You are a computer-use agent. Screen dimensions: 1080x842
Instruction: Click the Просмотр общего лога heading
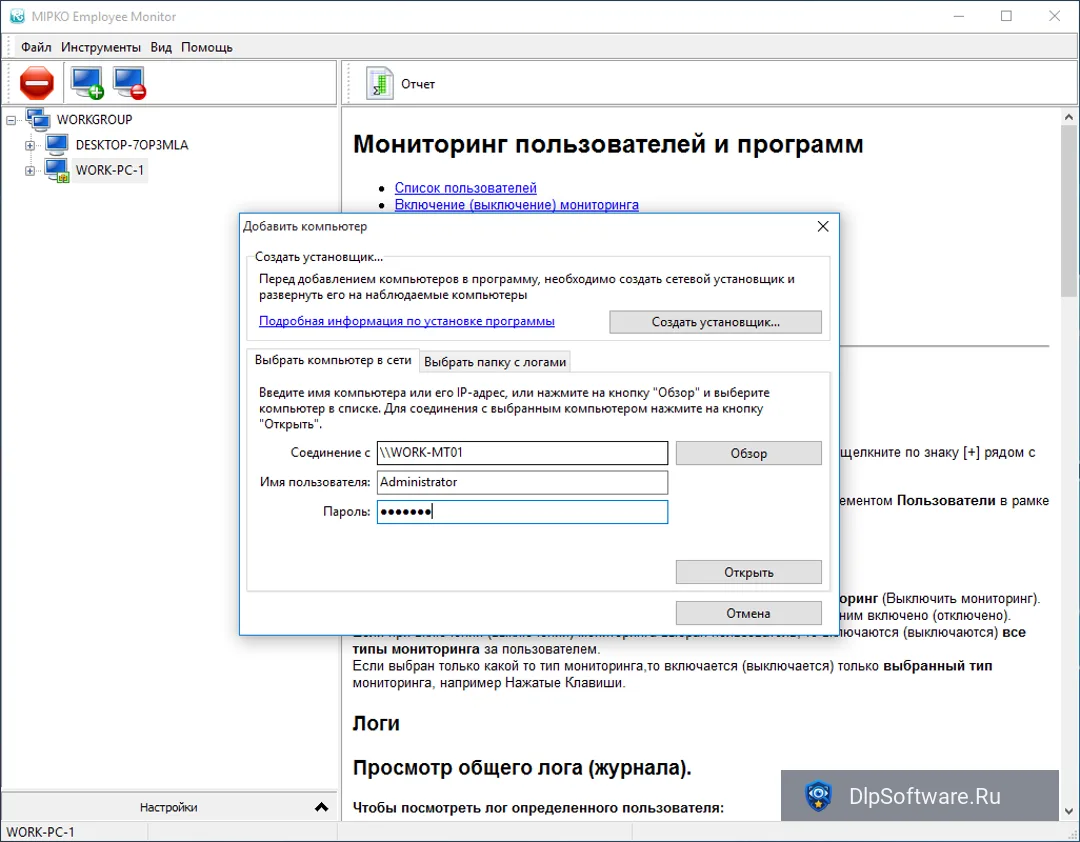522,768
